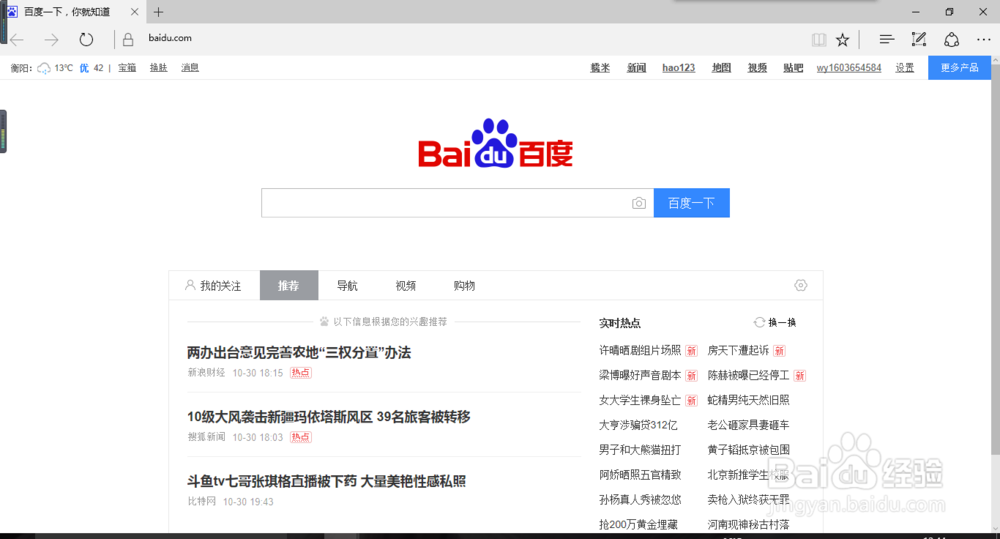Open the share icon in toolbar
This screenshot has height=539, width=1000.
click(952, 40)
